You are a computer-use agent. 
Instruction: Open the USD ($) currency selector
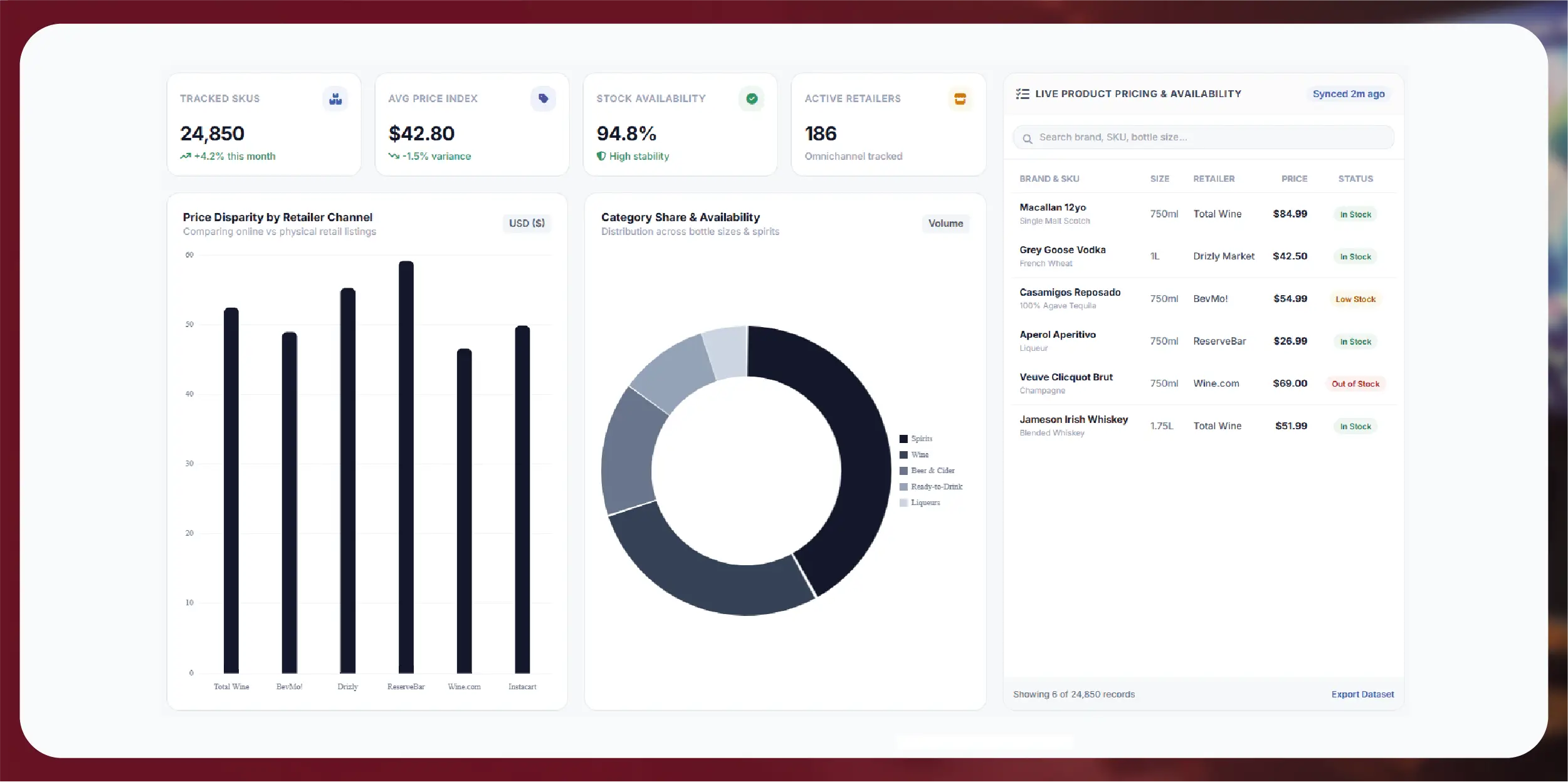[x=527, y=223]
